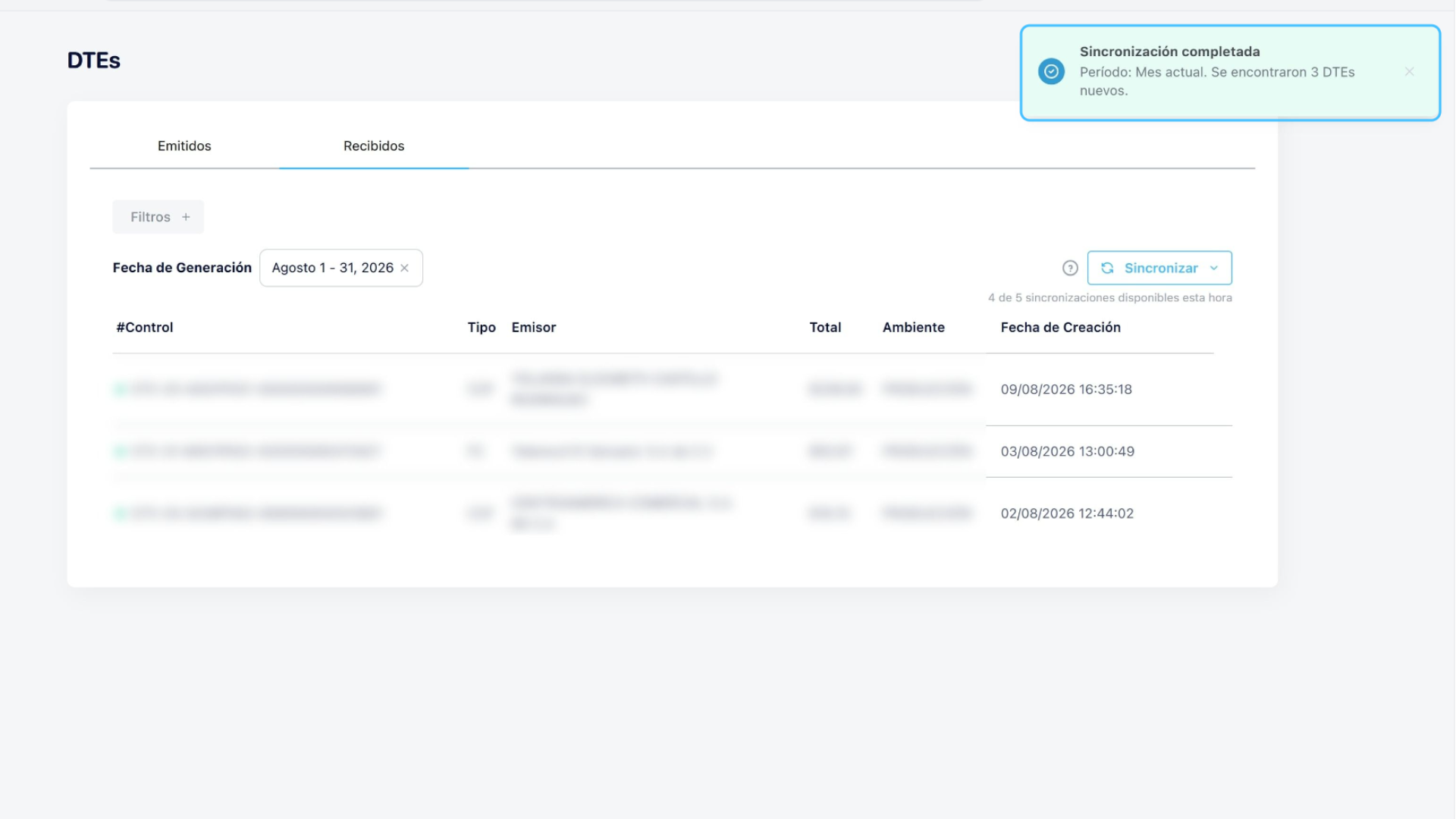1456x819 pixels.
Task: Click the DTEs page heading
Action: (x=94, y=61)
